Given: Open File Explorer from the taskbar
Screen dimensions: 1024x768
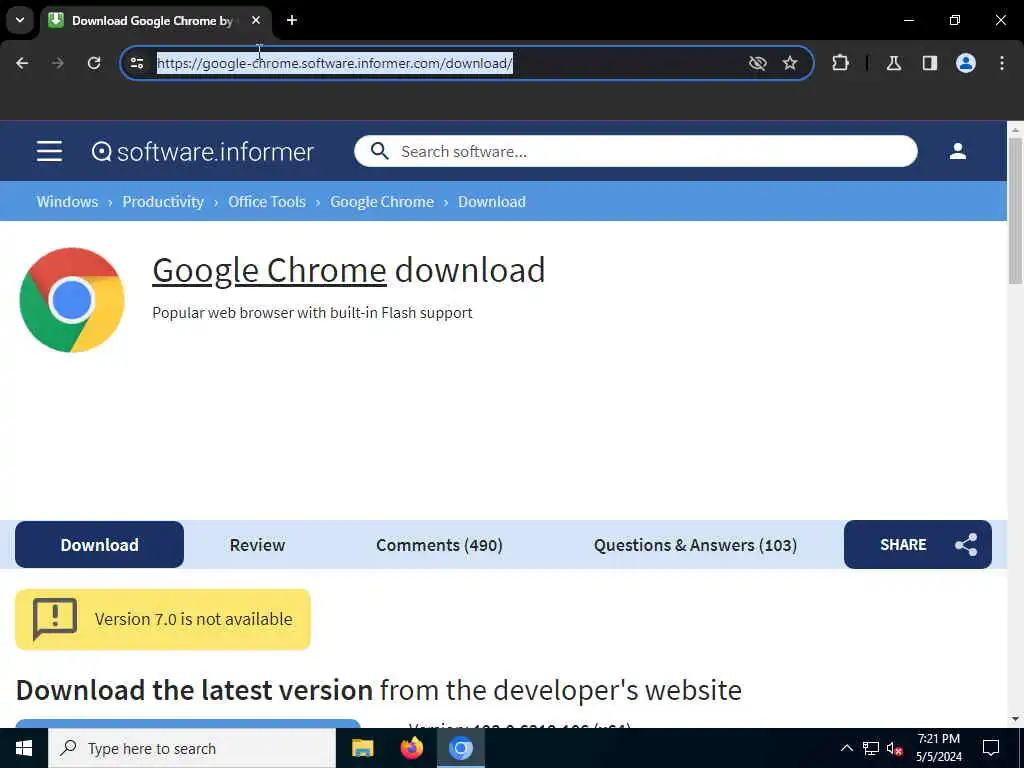Looking at the screenshot, I should [362, 748].
